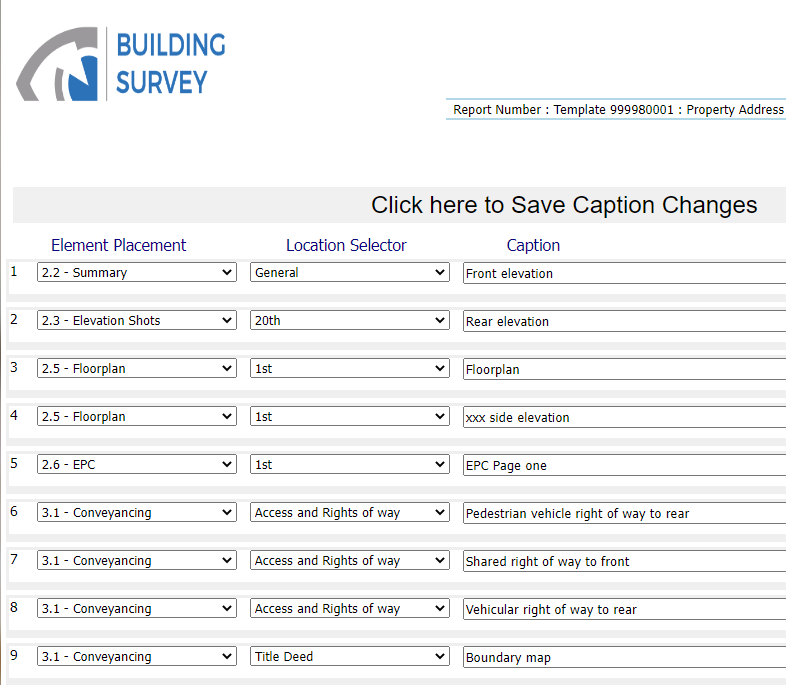
Task: Open row 3 Floorplan element dropdown
Action: tap(137, 369)
